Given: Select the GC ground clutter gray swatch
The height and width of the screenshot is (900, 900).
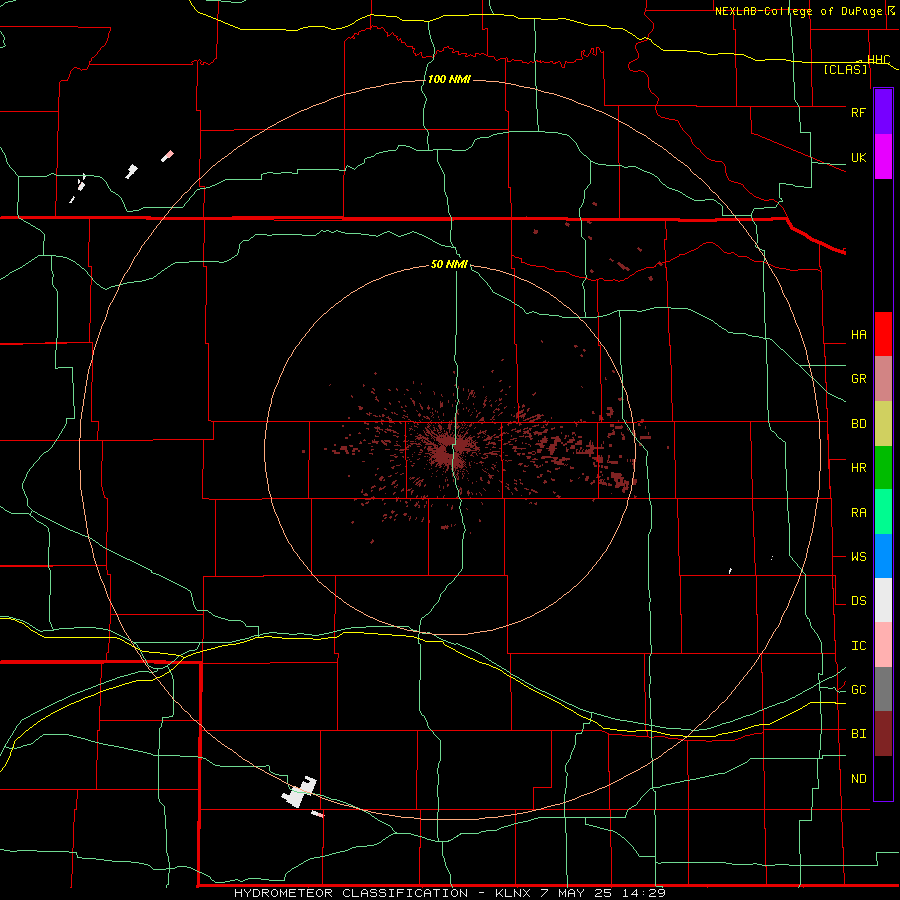Looking at the screenshot, I should point(883,689).
